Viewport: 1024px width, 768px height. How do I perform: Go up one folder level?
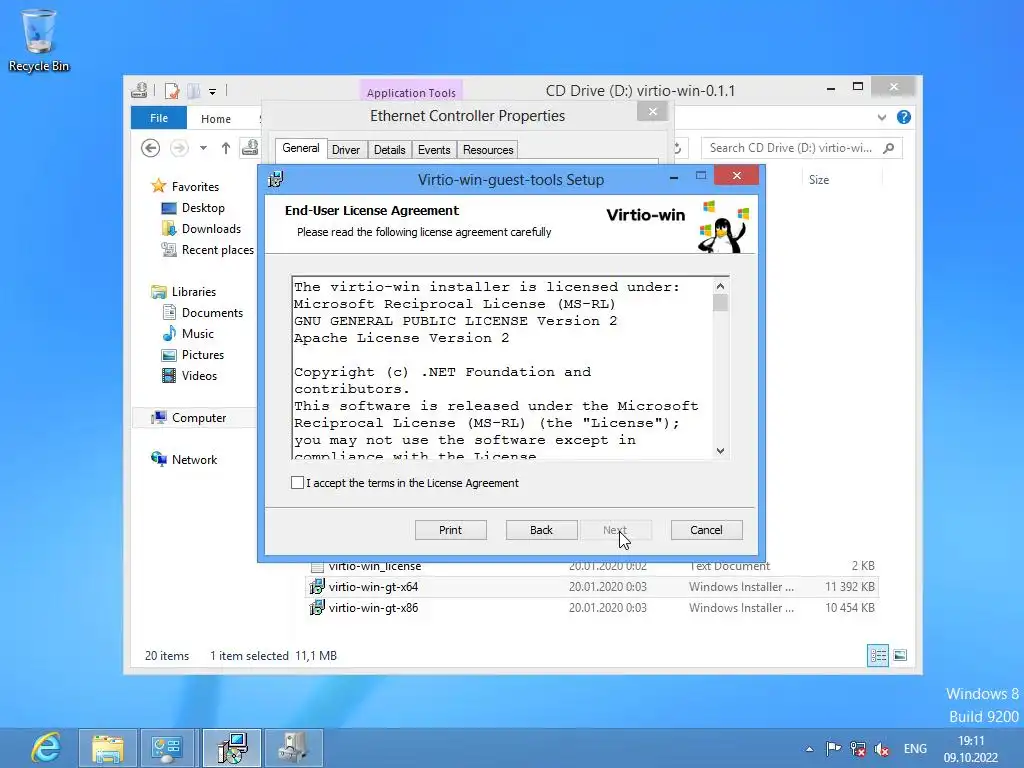226,148
